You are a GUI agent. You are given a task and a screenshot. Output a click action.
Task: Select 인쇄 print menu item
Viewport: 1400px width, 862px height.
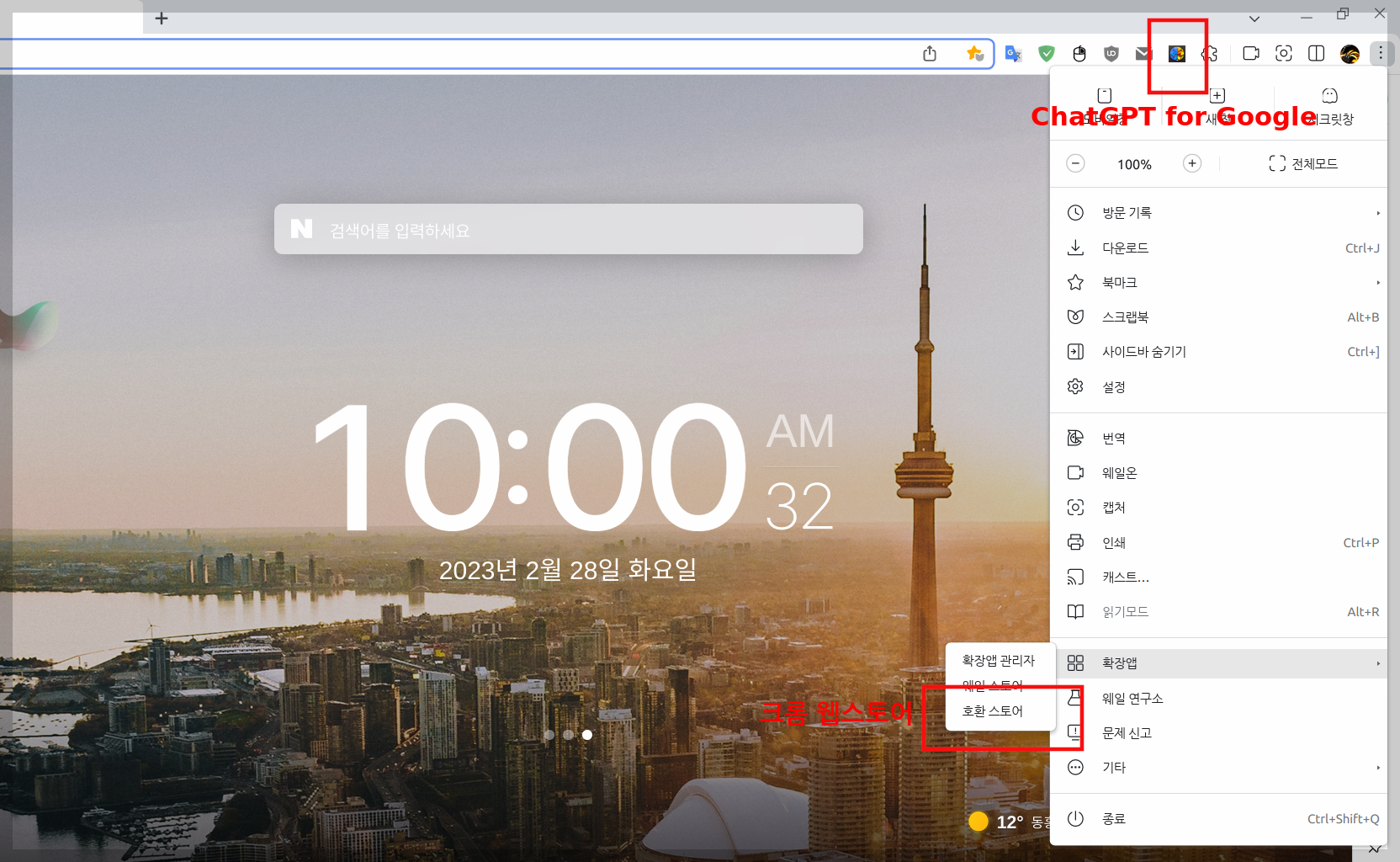pyautogui.click(x=1218, y=542)
